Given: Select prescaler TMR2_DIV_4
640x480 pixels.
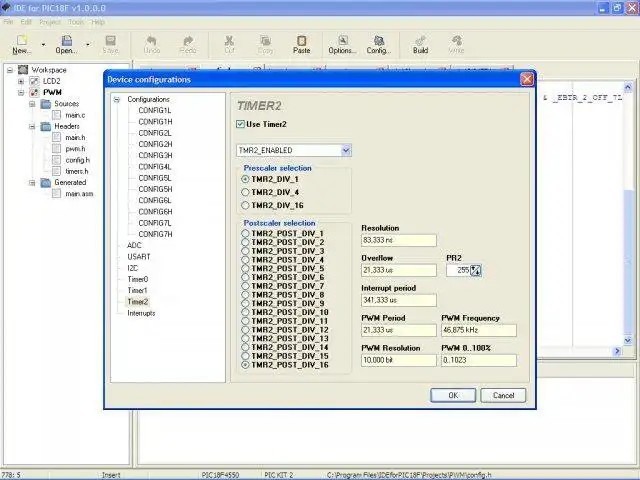Looking at the screenshot, I should [245, 192].
